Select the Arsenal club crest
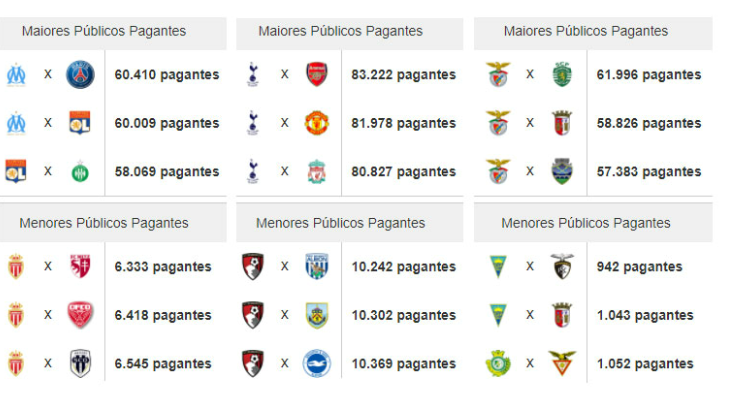The height and width of the screenshot is (400, 730). (317, 74)
